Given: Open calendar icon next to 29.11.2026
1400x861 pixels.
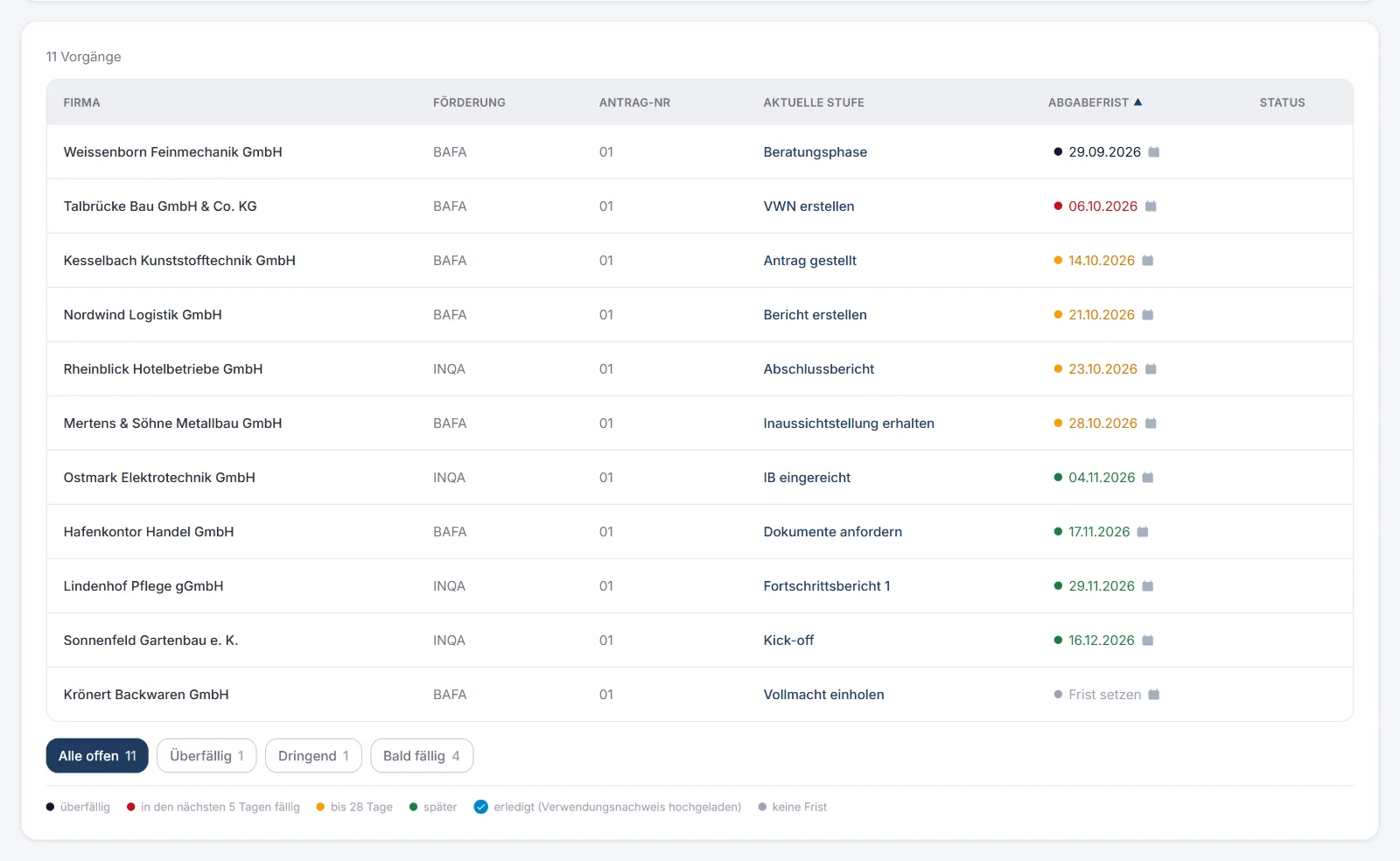Looking at the screenshot, I should (1148, 586).
